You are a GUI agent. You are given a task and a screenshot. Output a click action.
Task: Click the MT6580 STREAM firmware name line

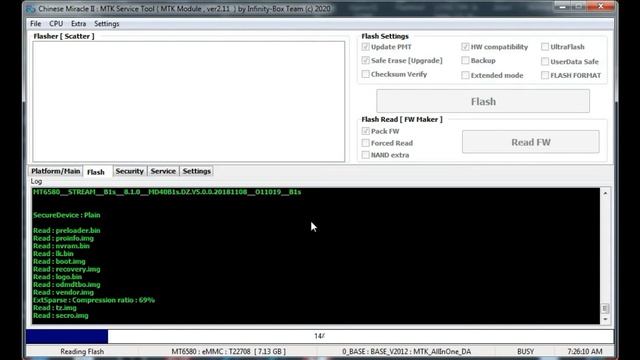pos(167,192)
